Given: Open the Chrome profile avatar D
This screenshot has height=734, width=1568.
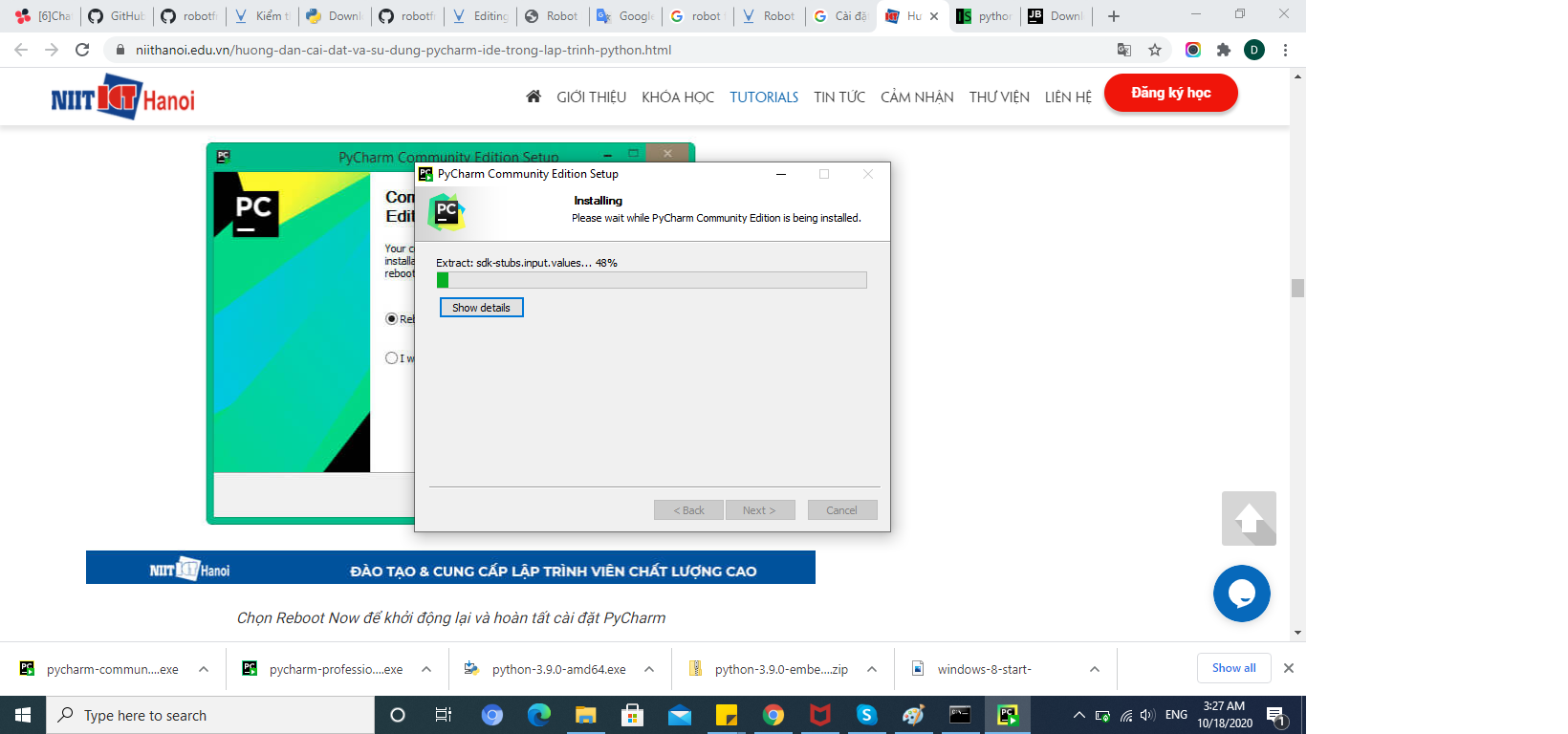Looking at the screenshot, I should point(1254,50).
